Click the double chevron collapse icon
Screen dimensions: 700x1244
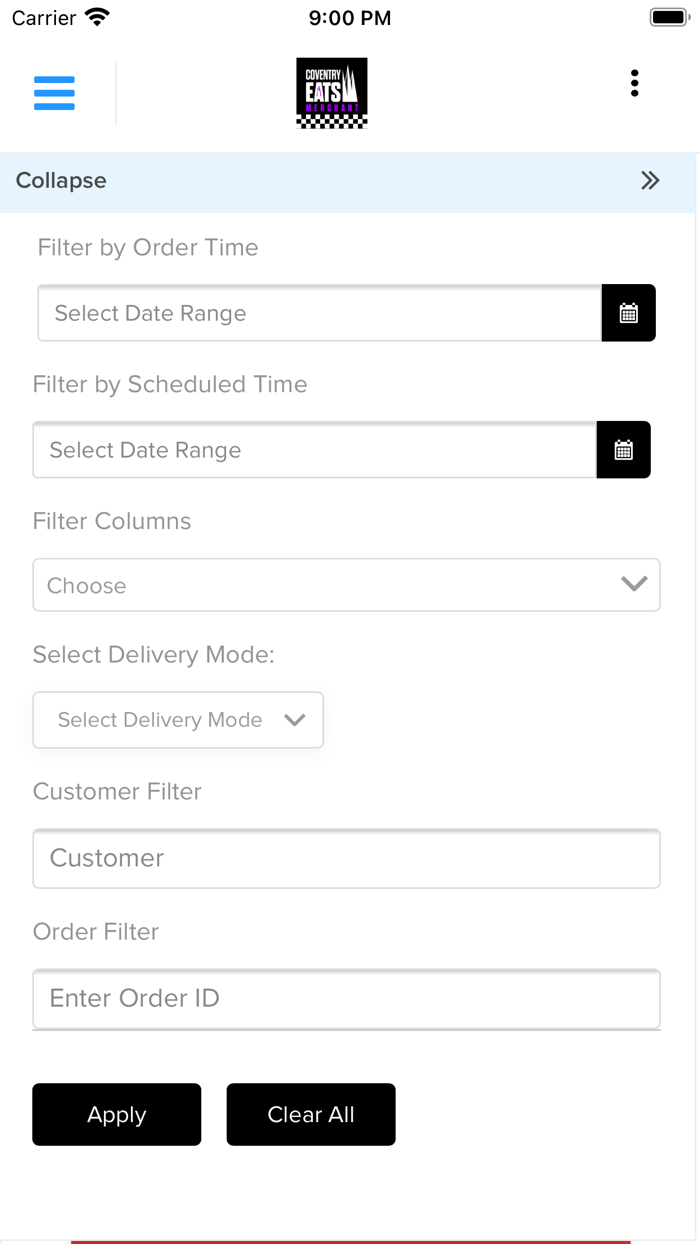click(650, 181)
